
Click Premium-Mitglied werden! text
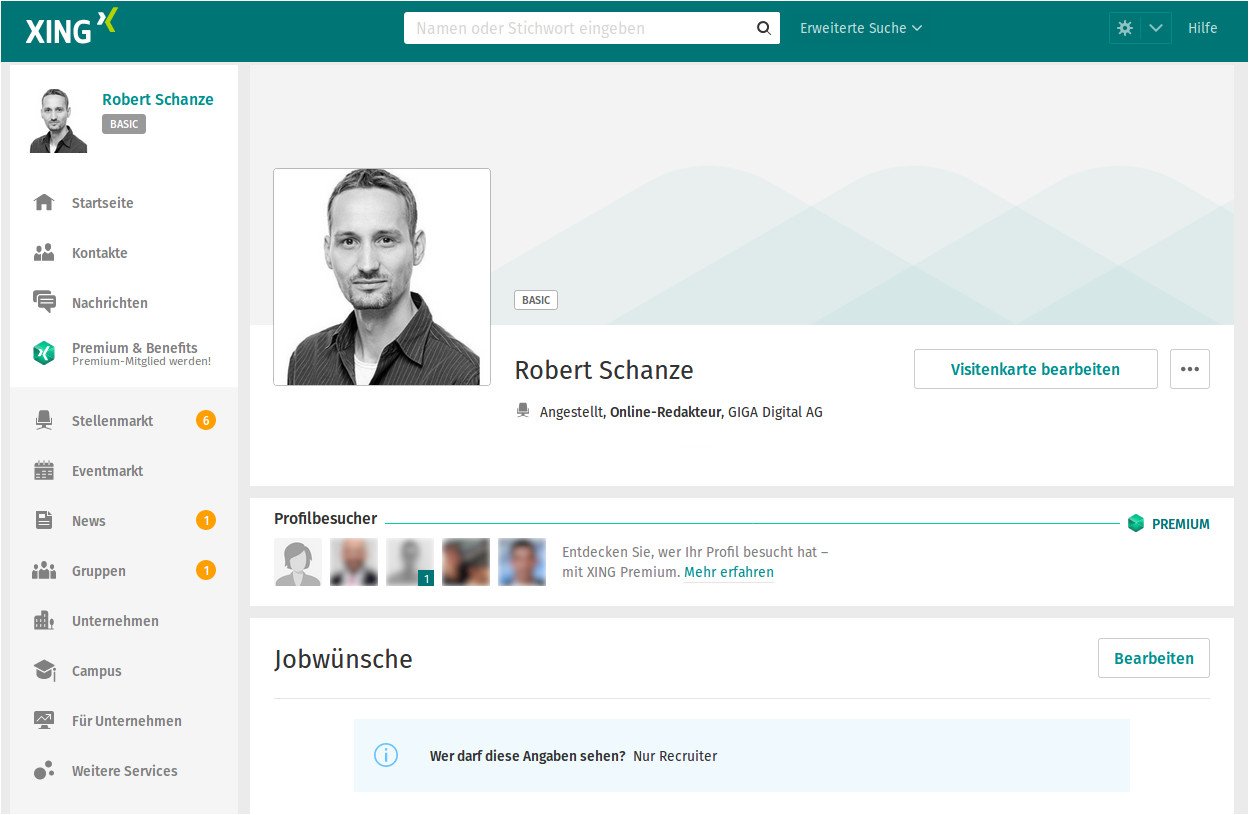(x=141, y=362)
